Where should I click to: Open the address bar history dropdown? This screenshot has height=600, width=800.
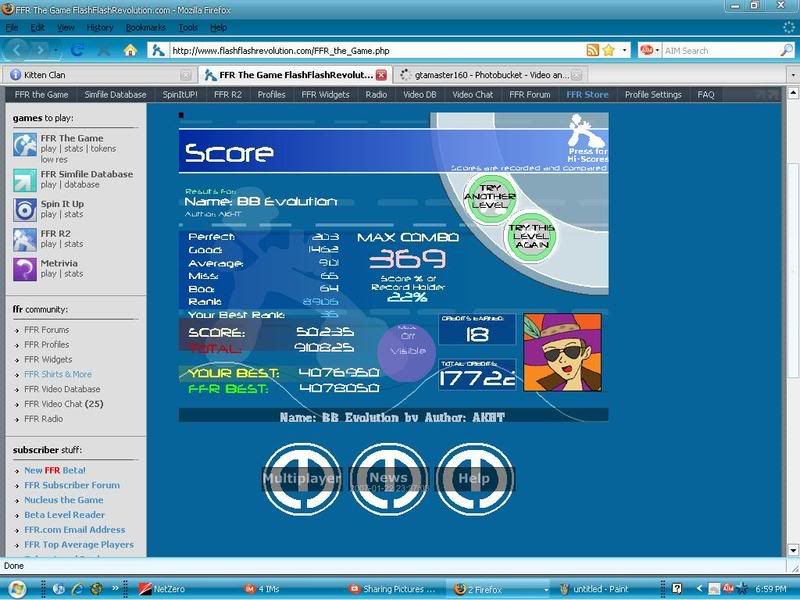click(x=625, y=50)
